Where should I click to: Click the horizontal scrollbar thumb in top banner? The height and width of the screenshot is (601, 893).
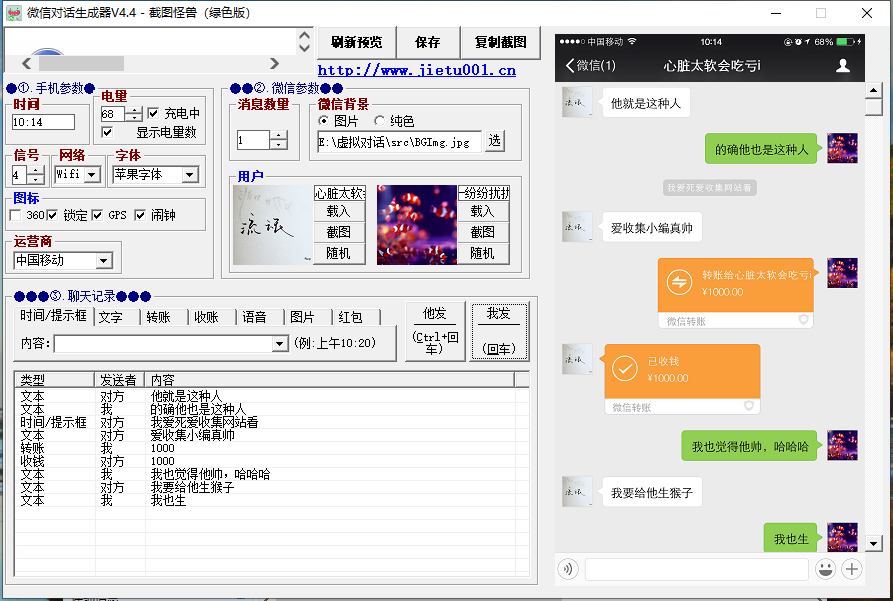[x=81, y=63]
